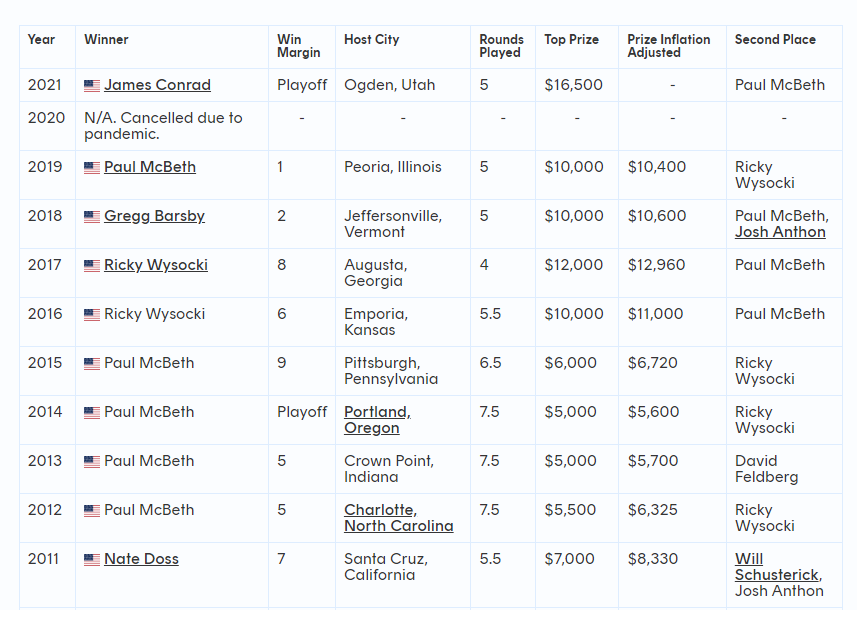
Task: Click the US flag beside James Conrad
Action: pos(92,86)
